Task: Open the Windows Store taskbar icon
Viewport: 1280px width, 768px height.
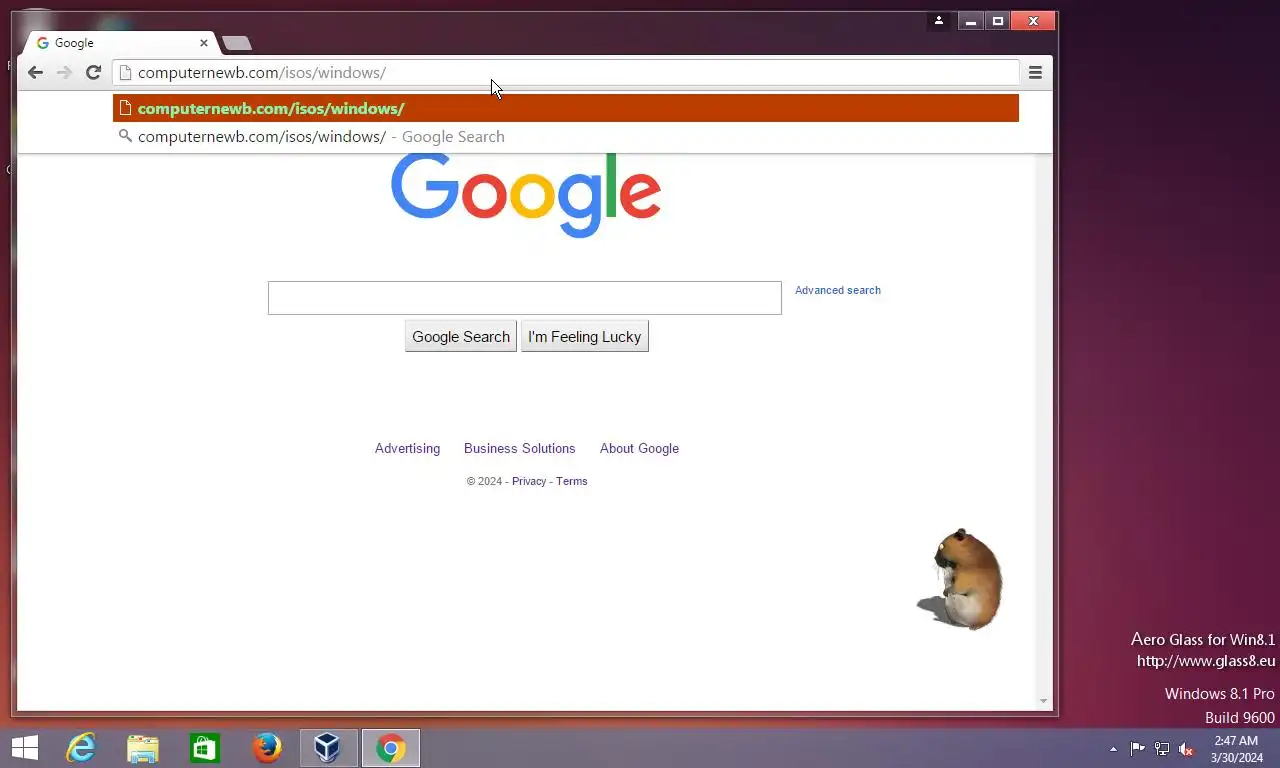Action: (x=205, y=748)
